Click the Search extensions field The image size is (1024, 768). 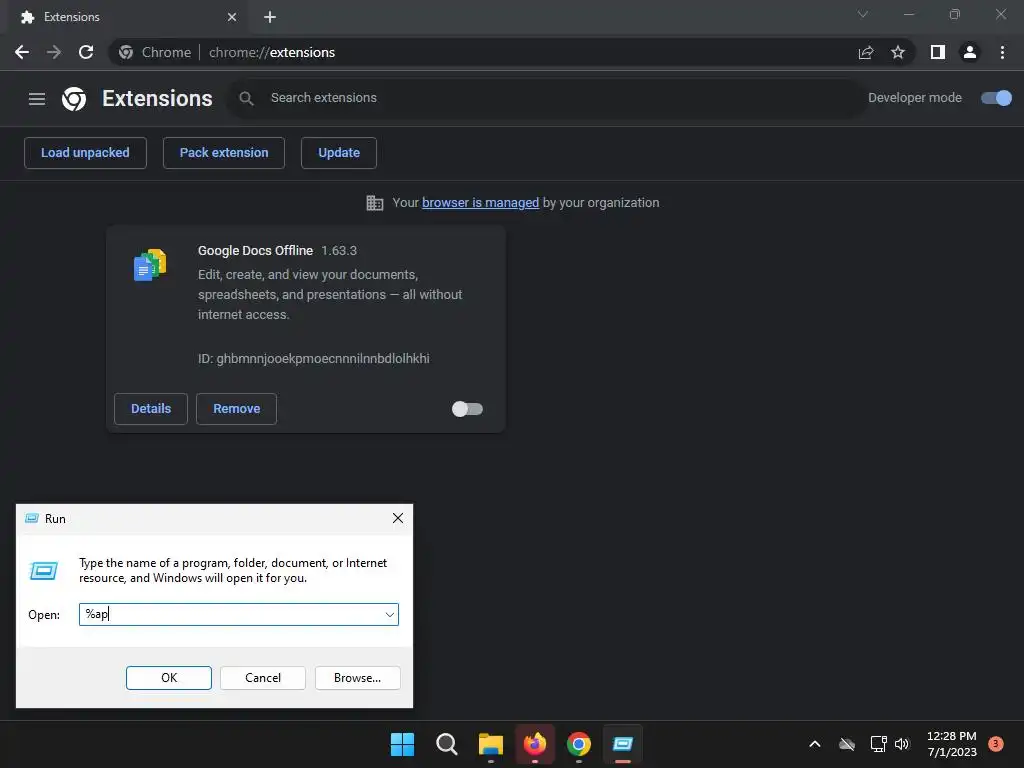pyautogui.click(x=546, y=98)
